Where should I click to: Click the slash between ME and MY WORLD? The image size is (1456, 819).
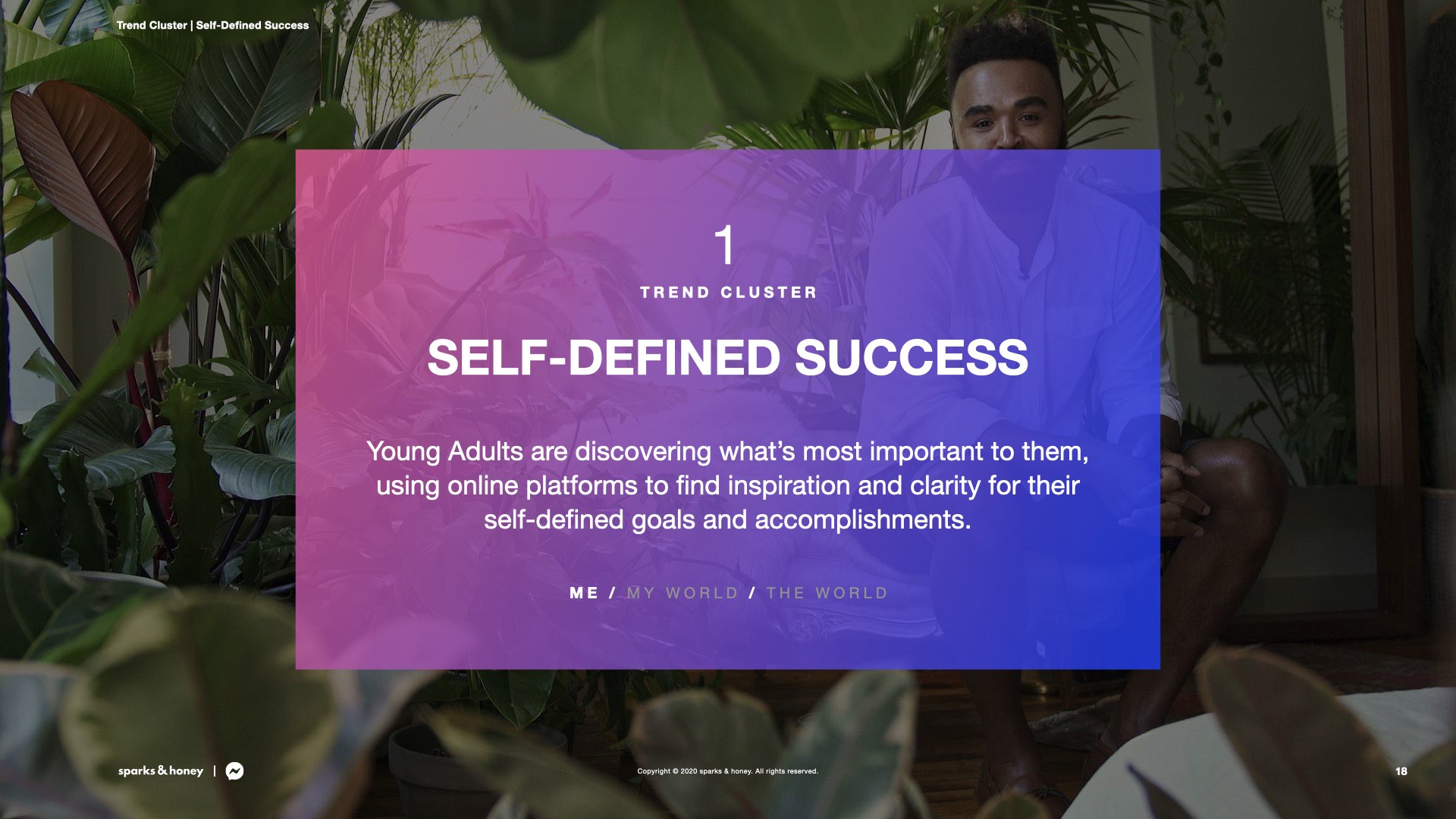click(613, 593)
